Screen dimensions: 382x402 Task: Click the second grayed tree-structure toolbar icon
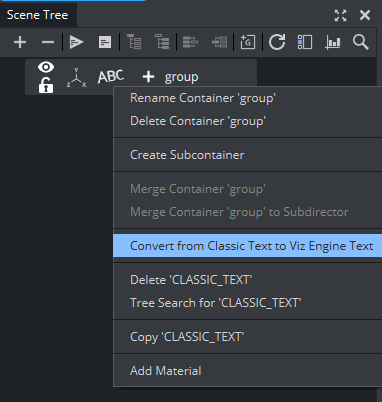162,42
